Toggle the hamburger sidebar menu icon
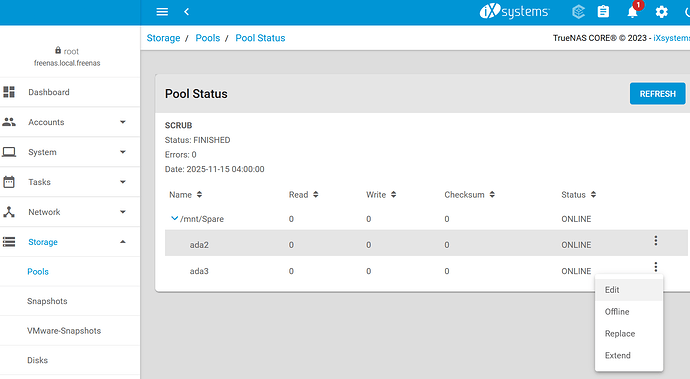 [162, 12]
